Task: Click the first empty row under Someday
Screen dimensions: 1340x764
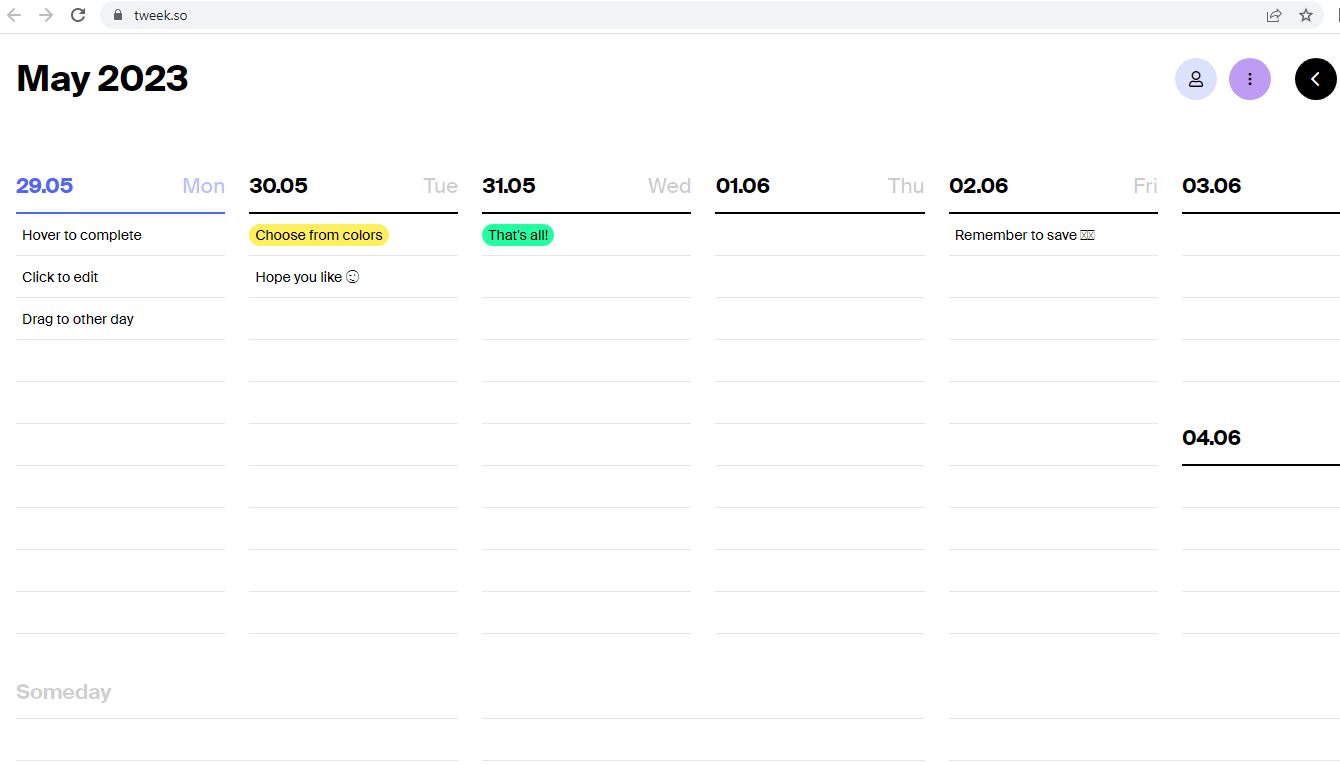Action: click(237, 739)
